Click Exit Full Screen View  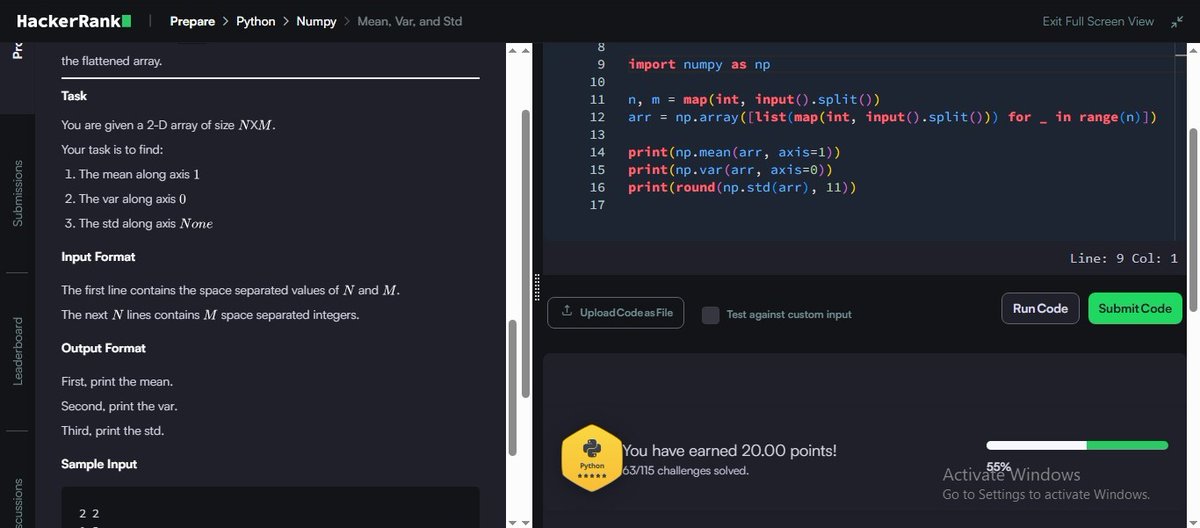pyautogui.click(x=1098, y=21)
